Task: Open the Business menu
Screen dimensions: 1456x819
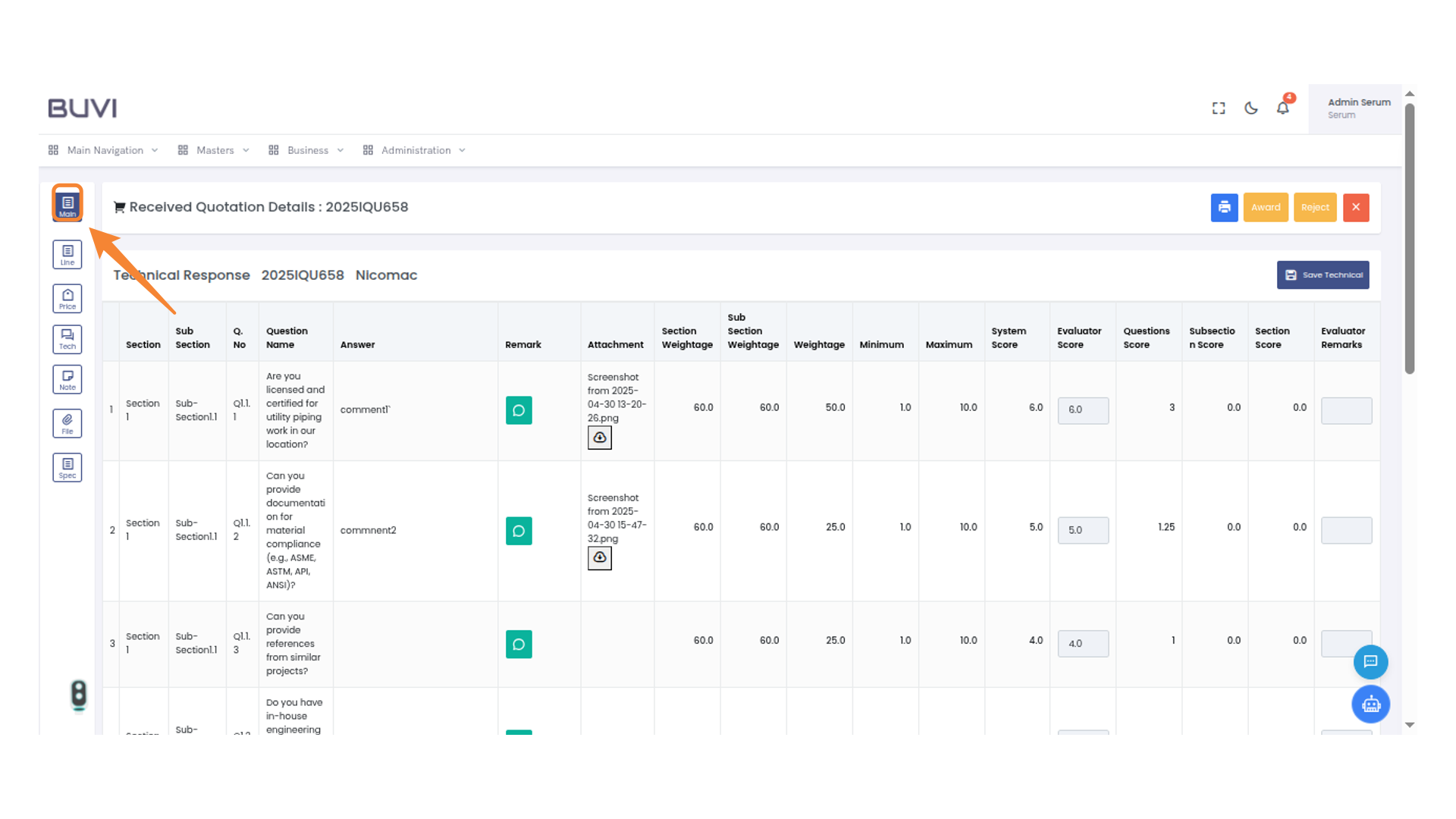Action: [x=306, y=150]
